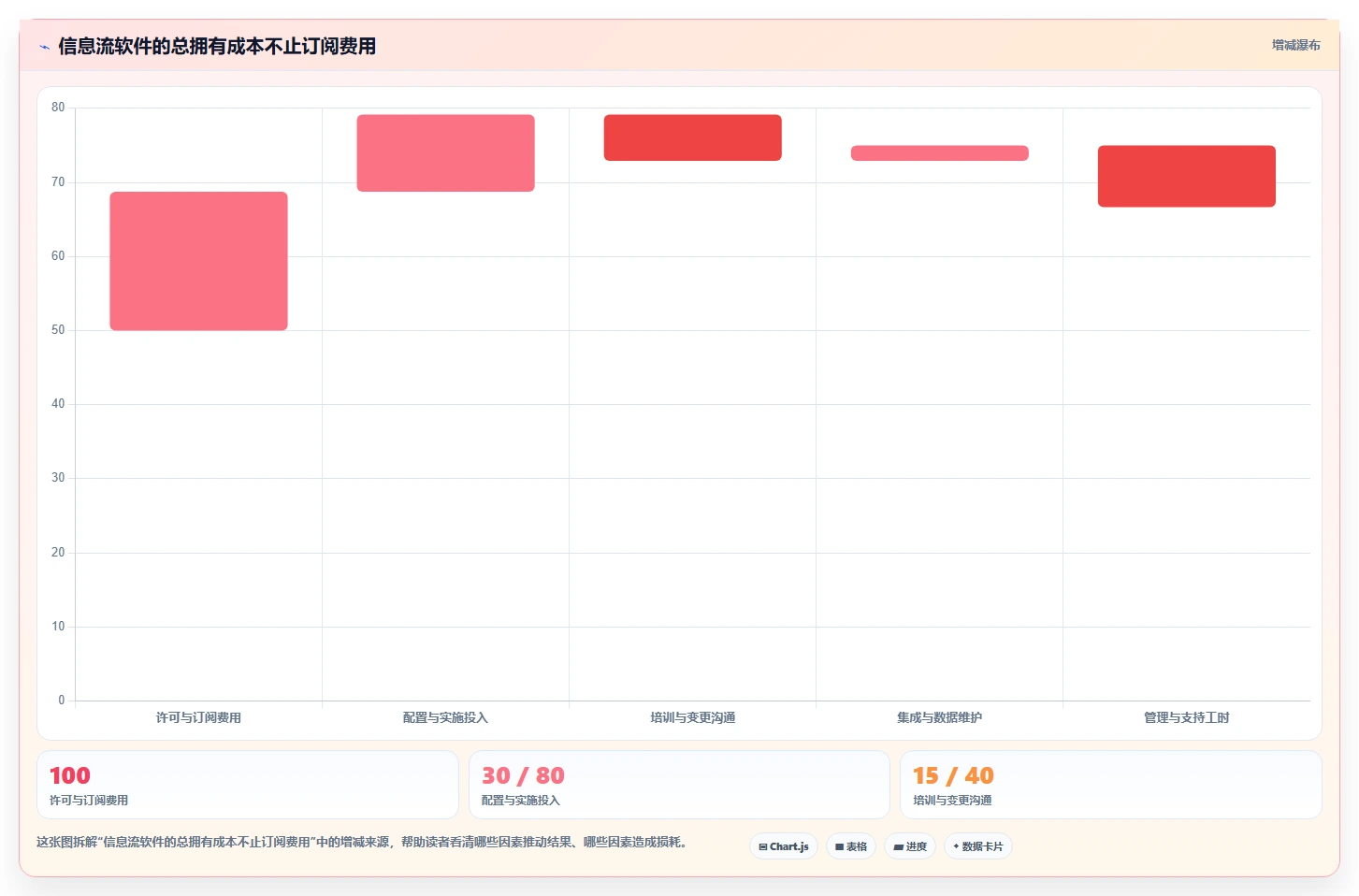Click y-axis tick value 0

coord(62,701)
